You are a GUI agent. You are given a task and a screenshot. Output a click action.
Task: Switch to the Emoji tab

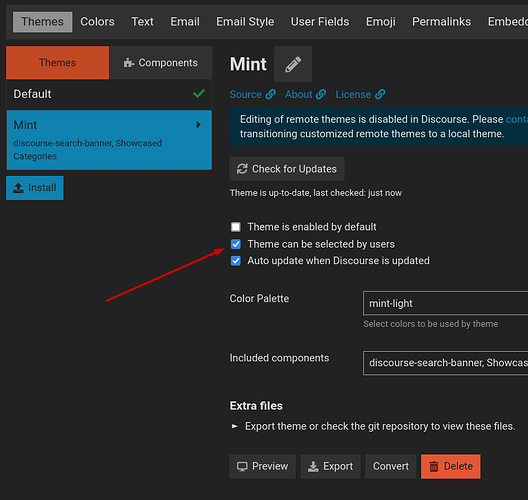[381, 22]
